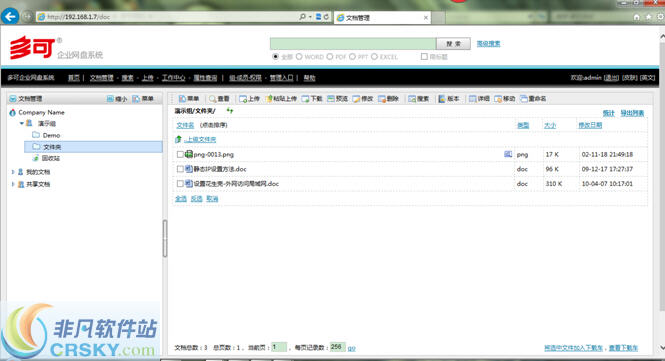Click 缩小 shrink icon in left panel header
The height and width of the screenshot is (361, 665).
coord(110,99)
